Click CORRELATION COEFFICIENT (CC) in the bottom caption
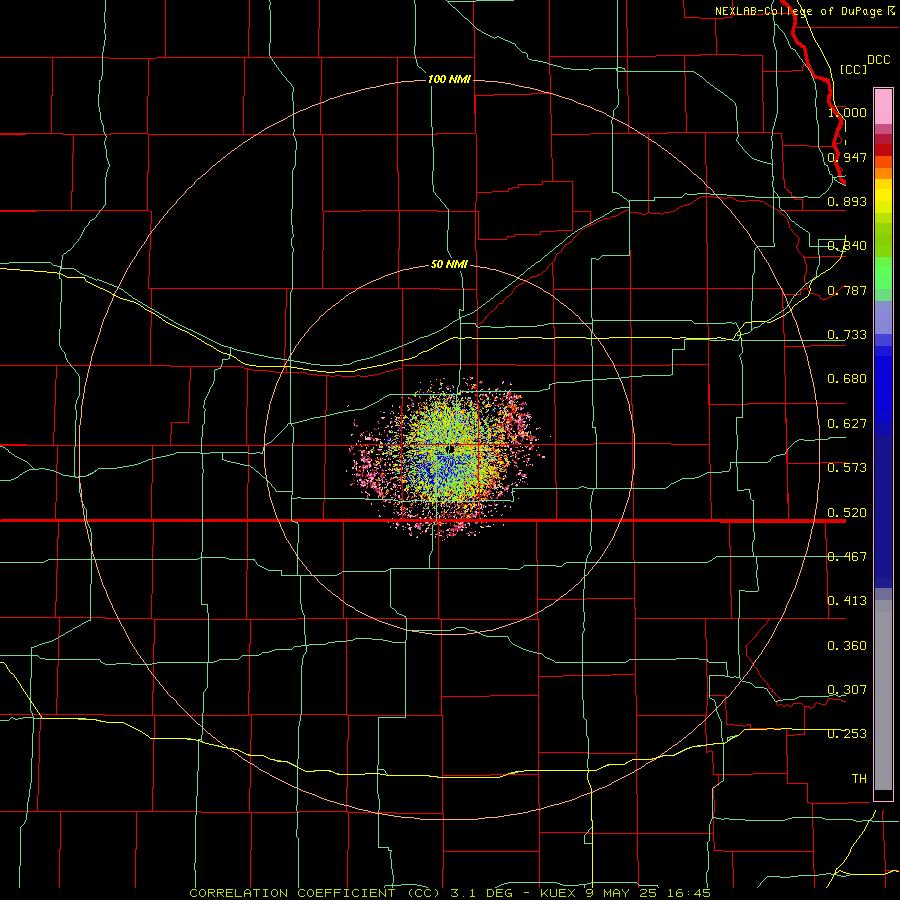Screen dimensions: 900x900 pyautogui.click(x=315, y=893)
